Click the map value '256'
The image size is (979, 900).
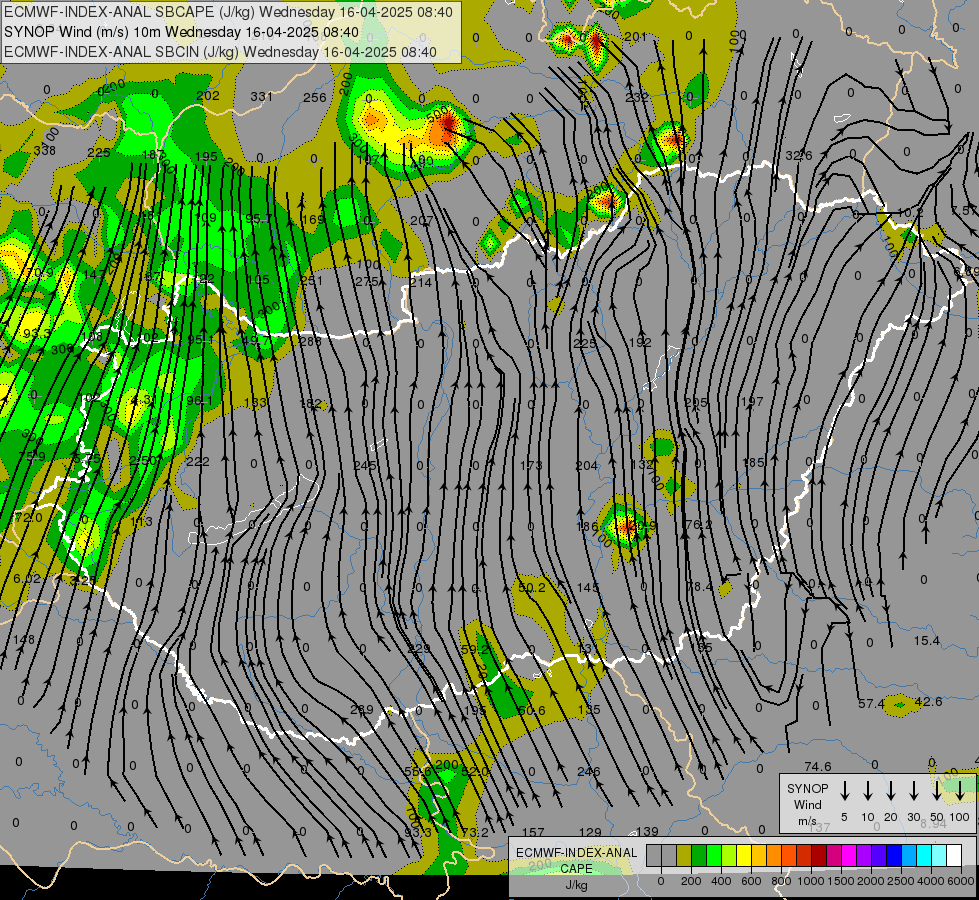pyautogui.click(x=315, y=97)
